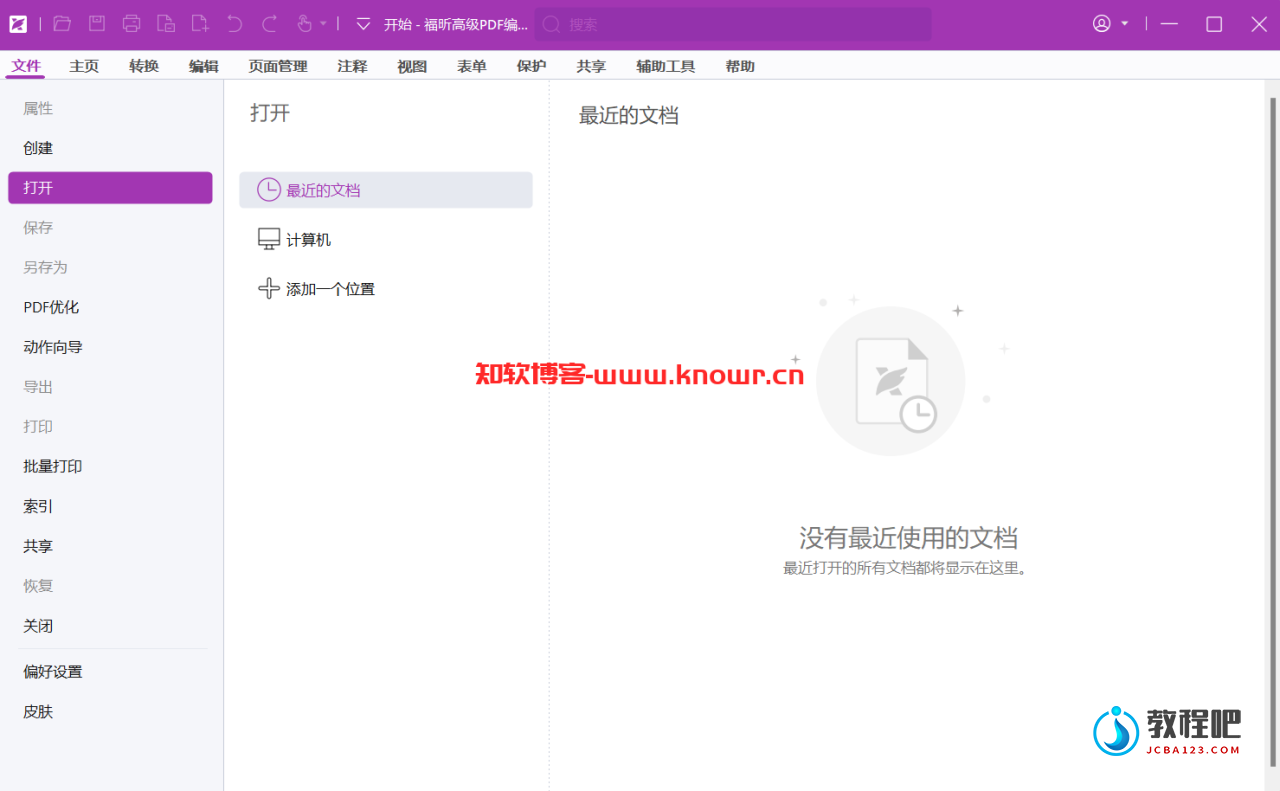Open 皮肤 from the sidebar
This screenshot has width=1280, height=791.
pos(110,712)
